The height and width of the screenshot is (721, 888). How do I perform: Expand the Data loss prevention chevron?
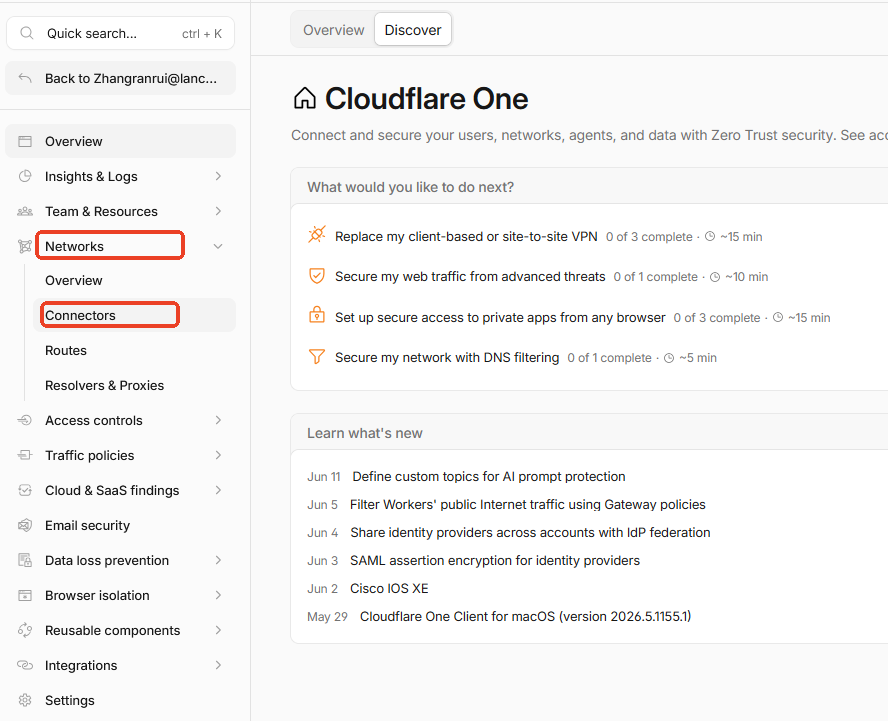tap(218, 560)
